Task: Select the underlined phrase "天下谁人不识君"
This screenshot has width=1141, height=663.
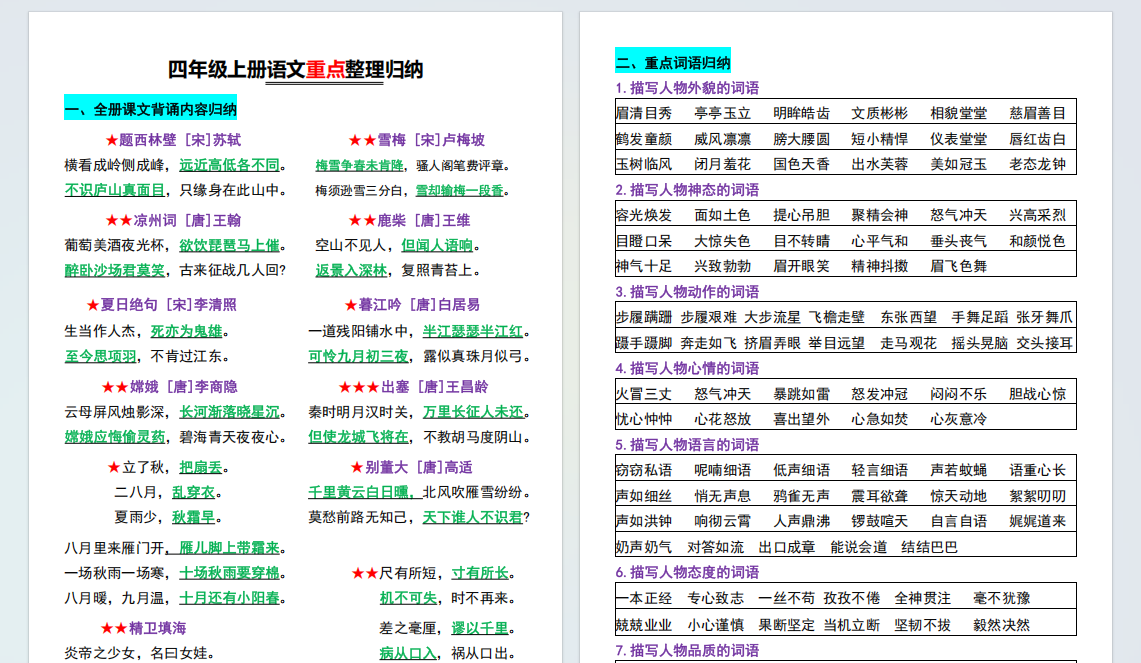Action: (x=473, y=517)
